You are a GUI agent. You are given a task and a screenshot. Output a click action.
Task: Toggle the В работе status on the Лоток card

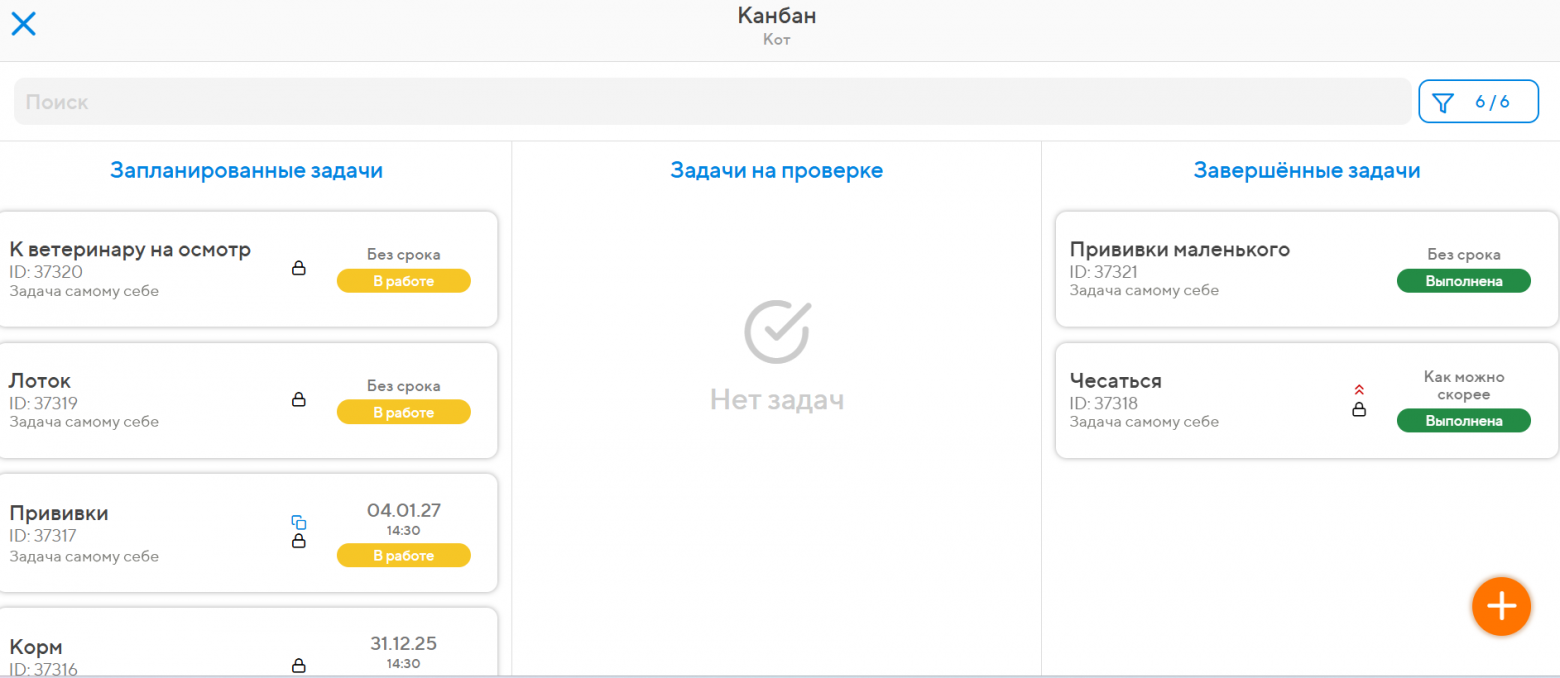pyautogui.click(x=403, y=412)
